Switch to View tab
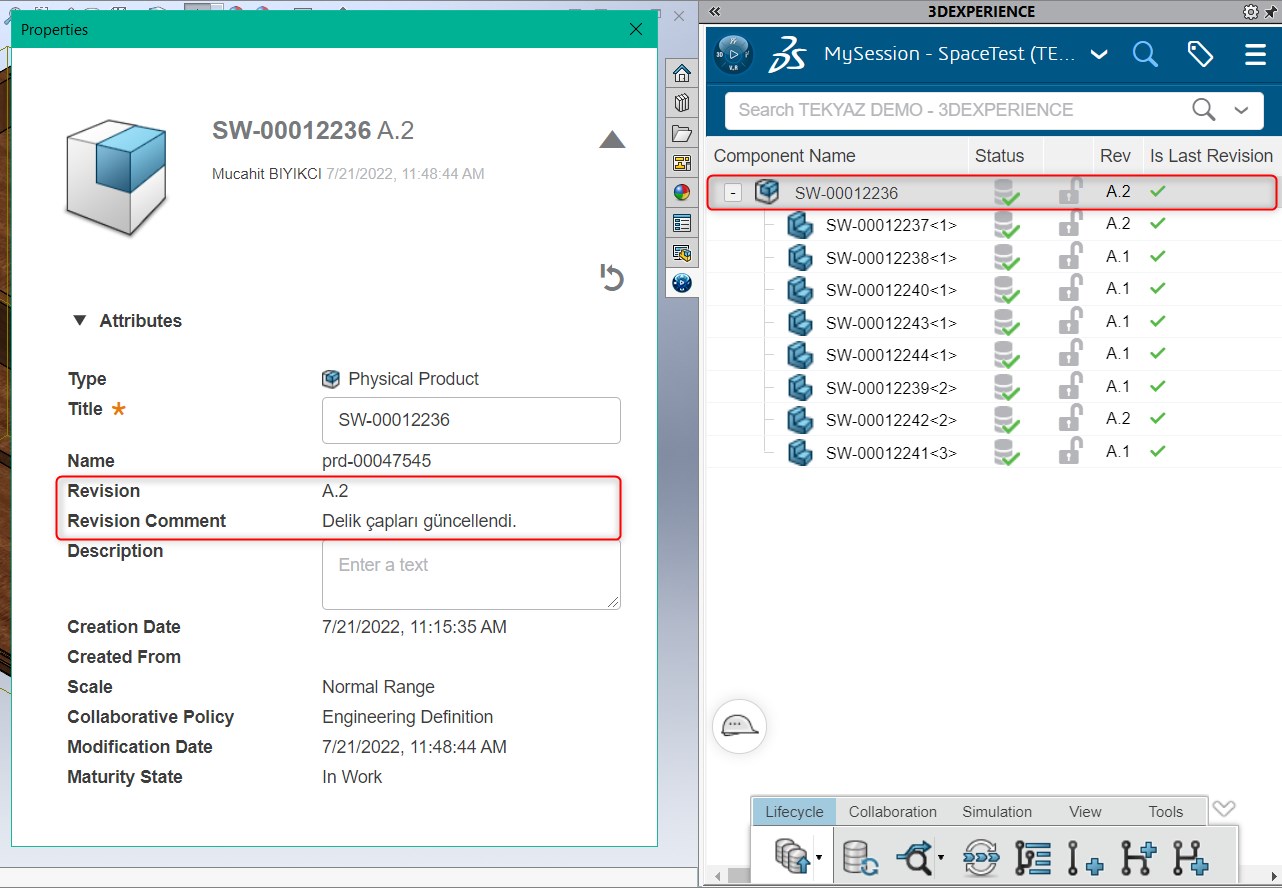 (1085, 811)
